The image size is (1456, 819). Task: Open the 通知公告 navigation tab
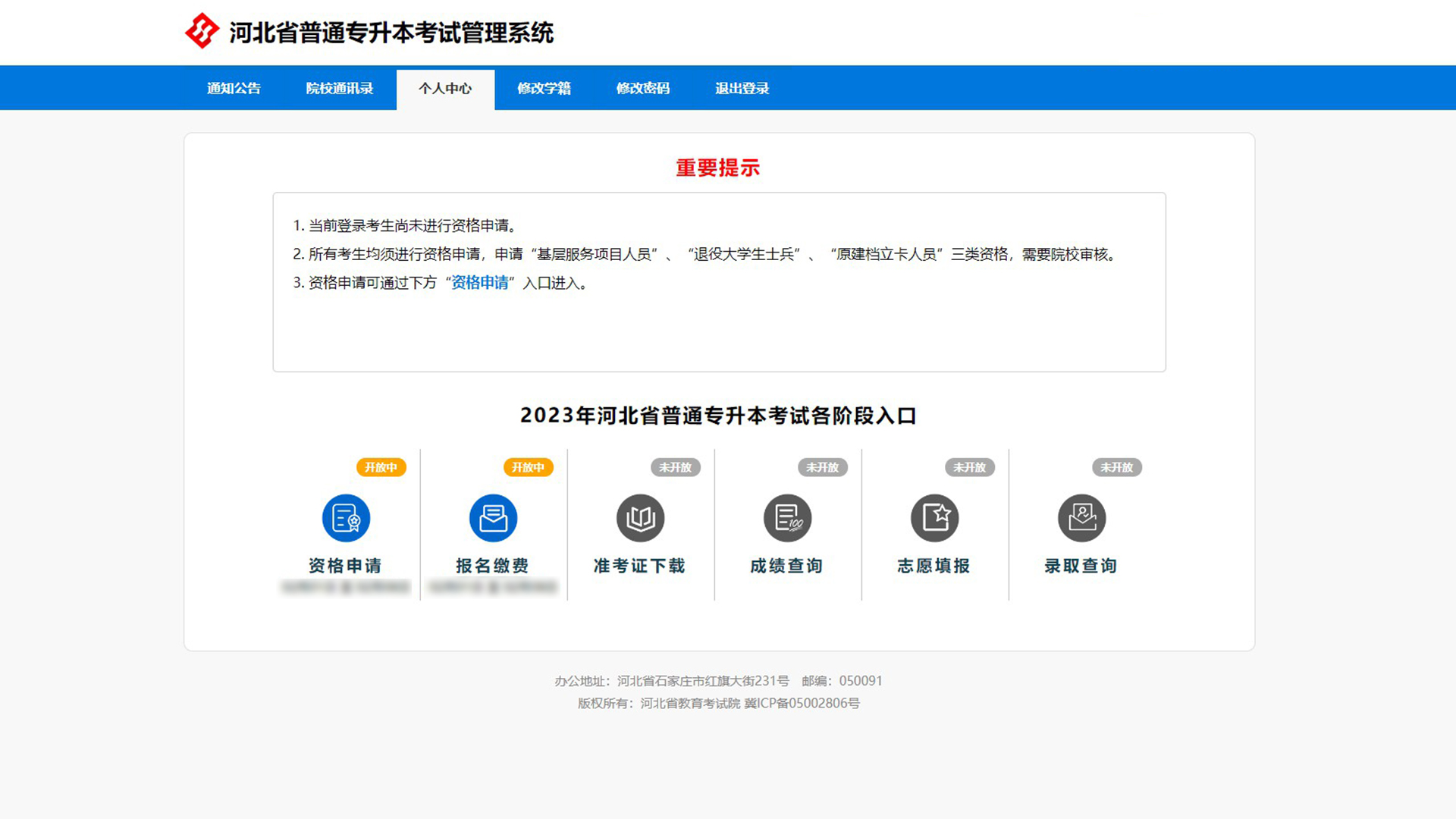click(x=234, y=89)
